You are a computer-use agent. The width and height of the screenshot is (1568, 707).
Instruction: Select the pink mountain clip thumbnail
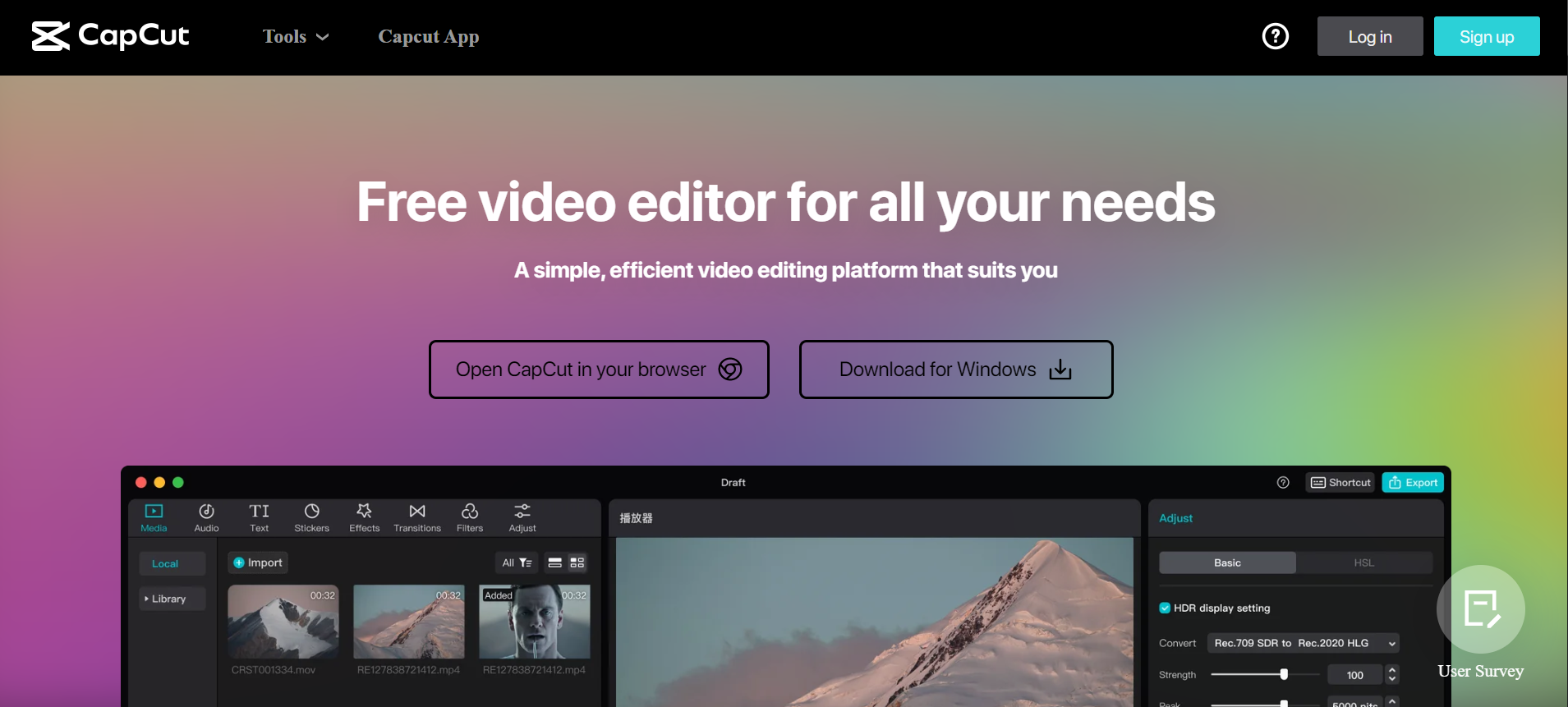(x=409, y=622)
